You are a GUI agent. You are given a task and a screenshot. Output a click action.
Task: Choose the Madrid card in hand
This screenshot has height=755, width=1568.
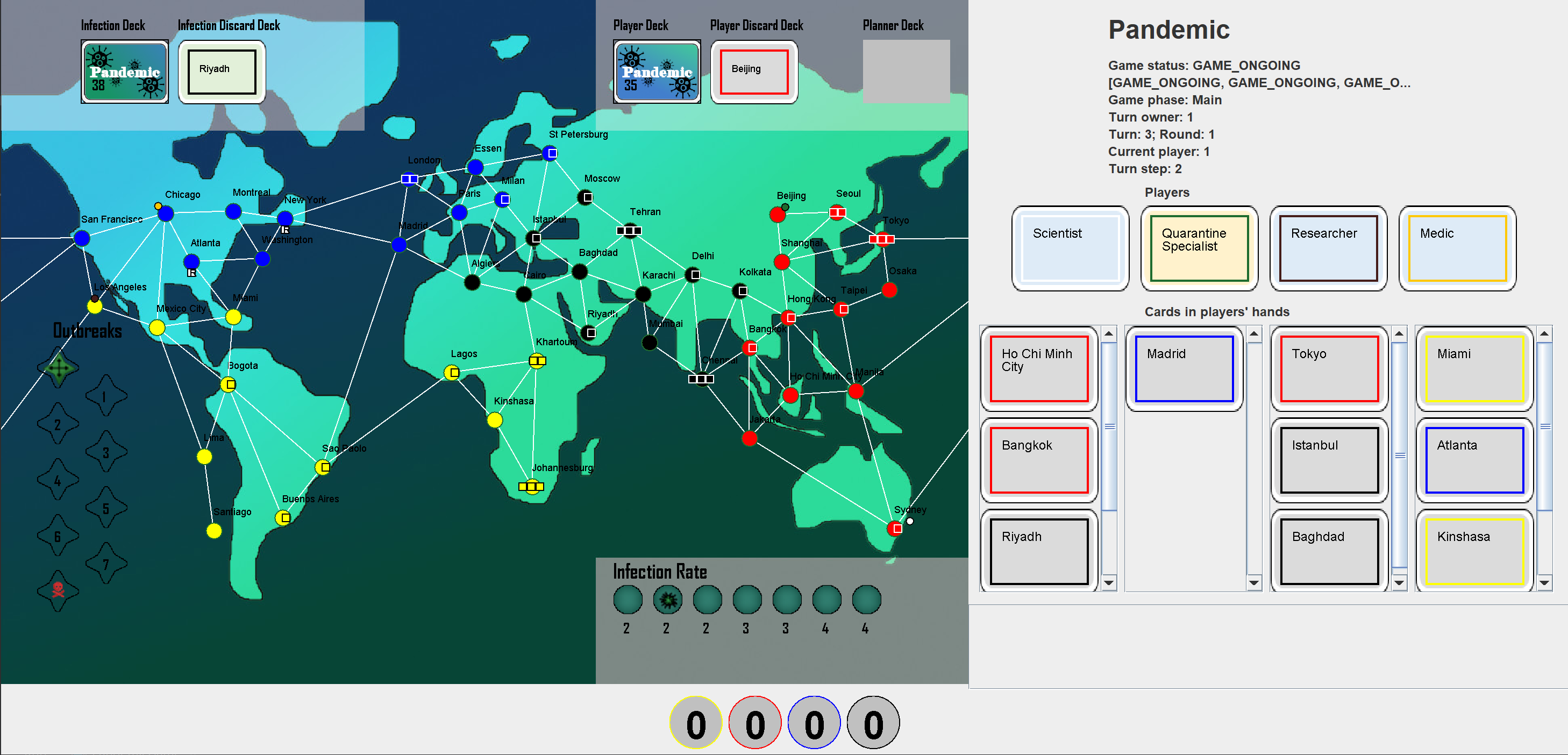click(x=1184, y=368)
